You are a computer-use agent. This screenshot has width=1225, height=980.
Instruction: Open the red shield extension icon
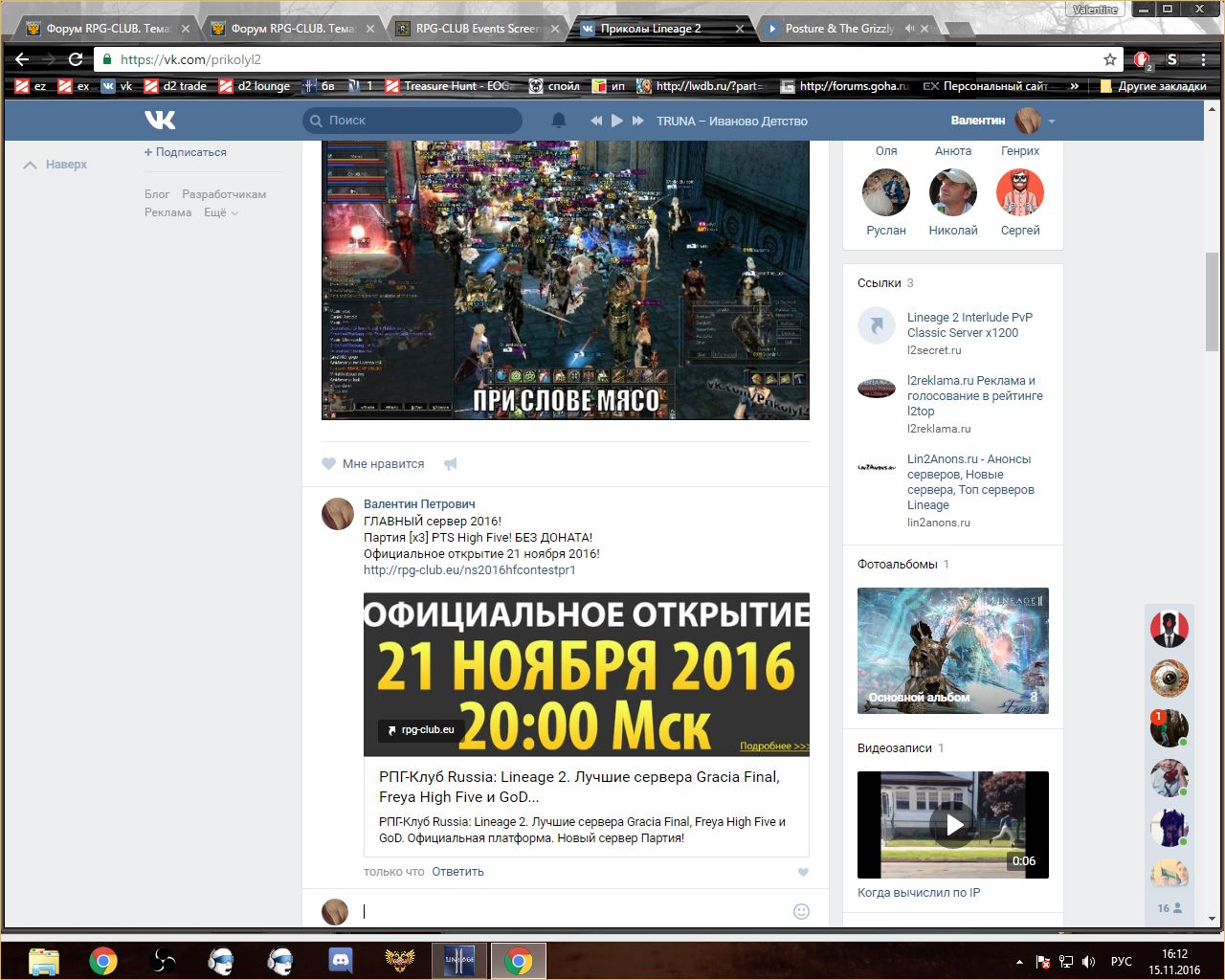[x=1143, y=60]
